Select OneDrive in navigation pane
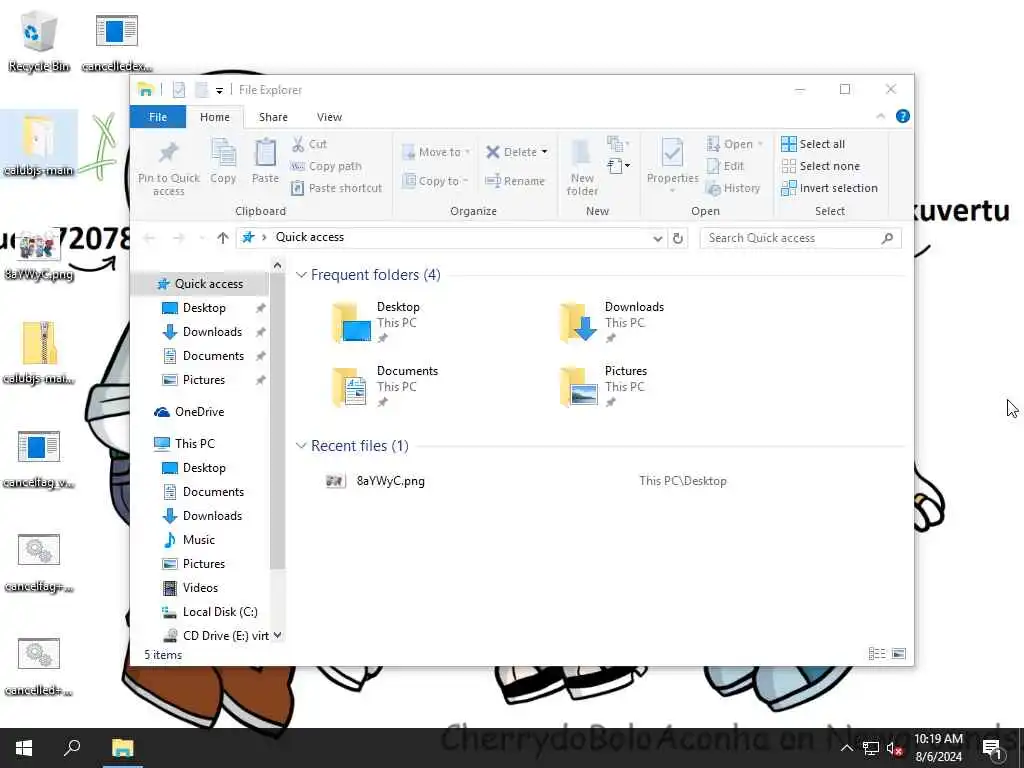This screenshot has height=768, width=1024. tap(190, 411)
